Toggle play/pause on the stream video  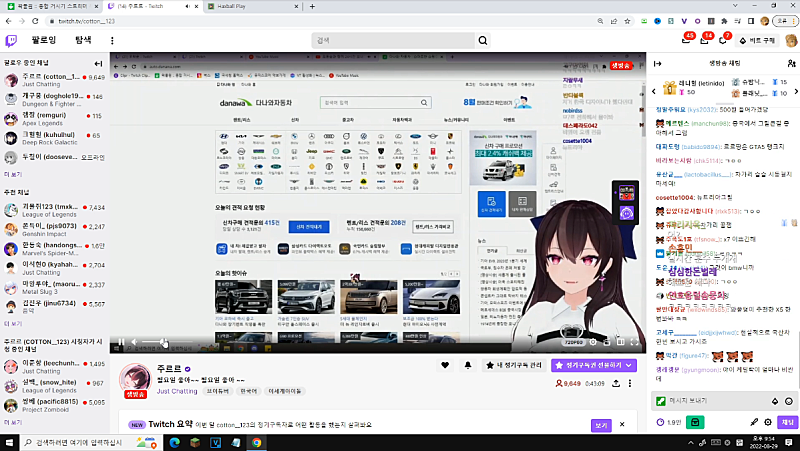tap(119, 343)
